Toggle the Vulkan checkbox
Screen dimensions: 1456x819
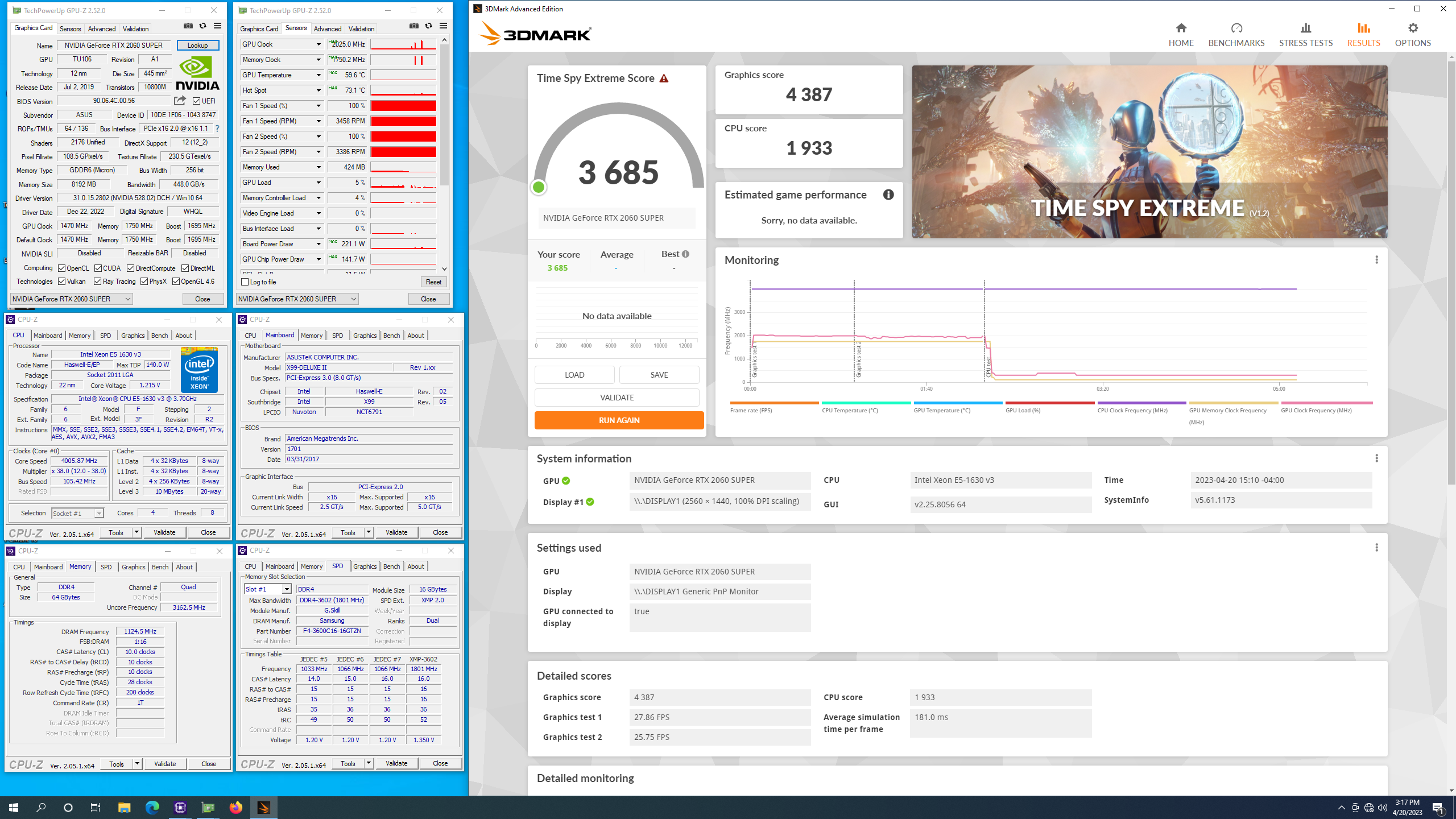pyautogui.click(x=61, y=282)
